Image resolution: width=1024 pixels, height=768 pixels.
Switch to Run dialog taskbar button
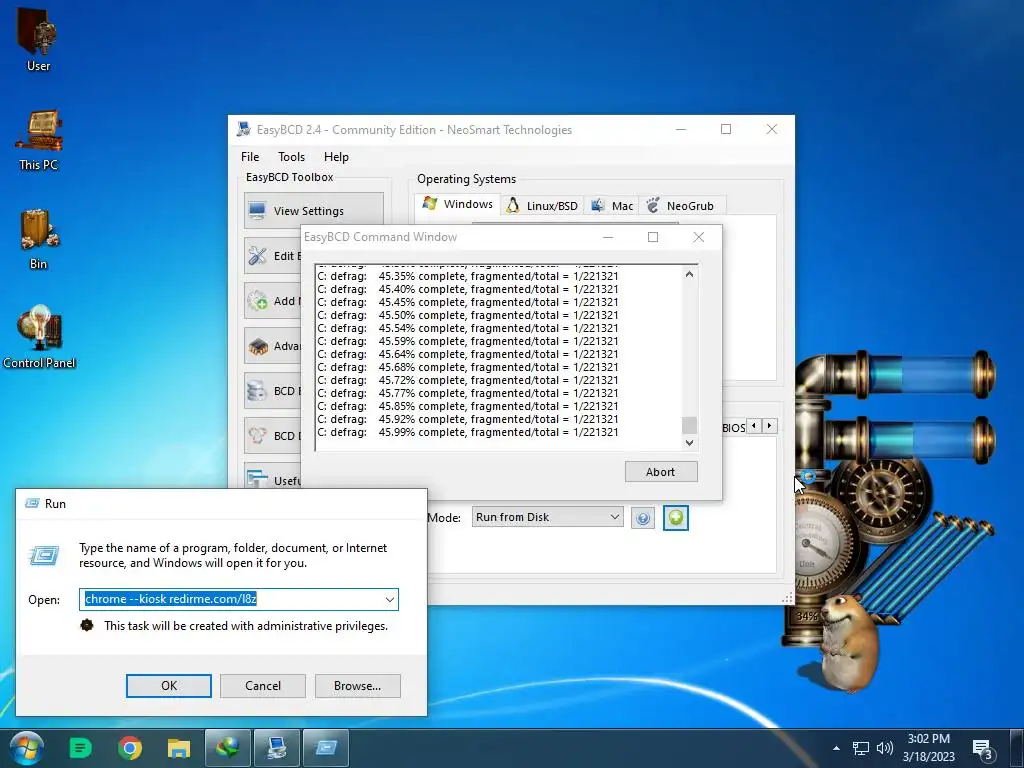point(326,748)
